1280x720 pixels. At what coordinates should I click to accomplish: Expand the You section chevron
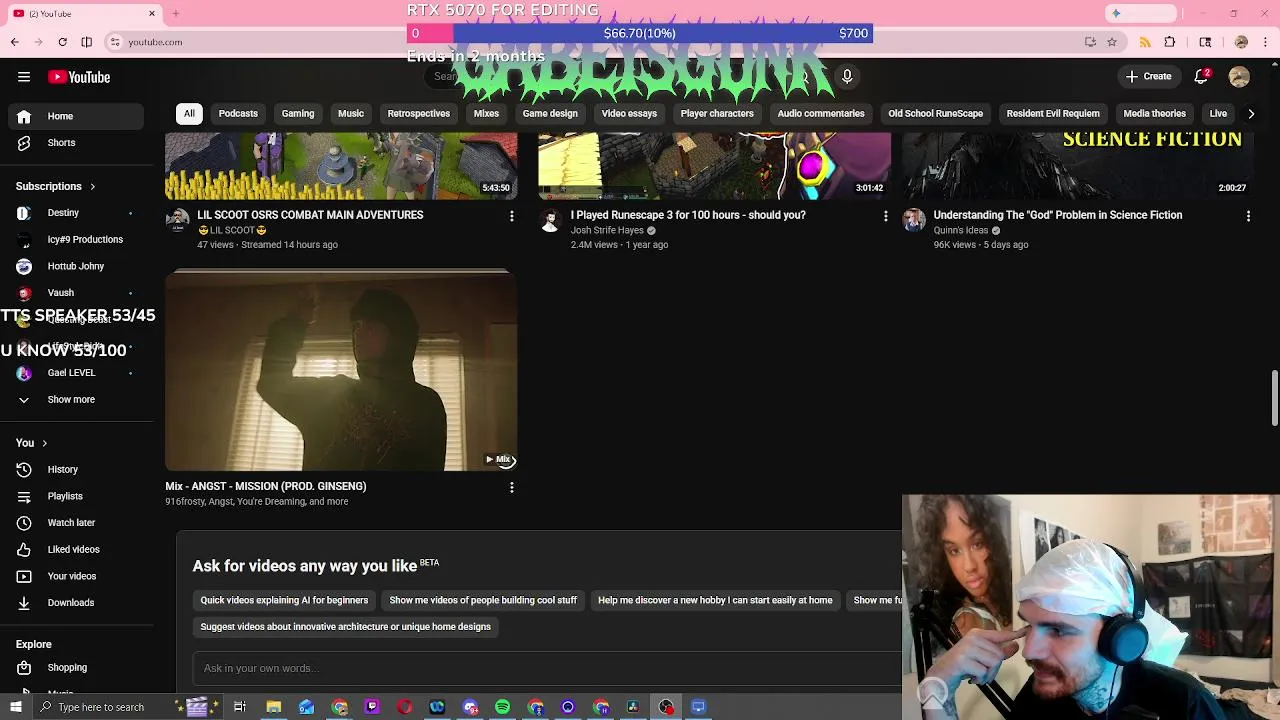click(x=44, y=443)
